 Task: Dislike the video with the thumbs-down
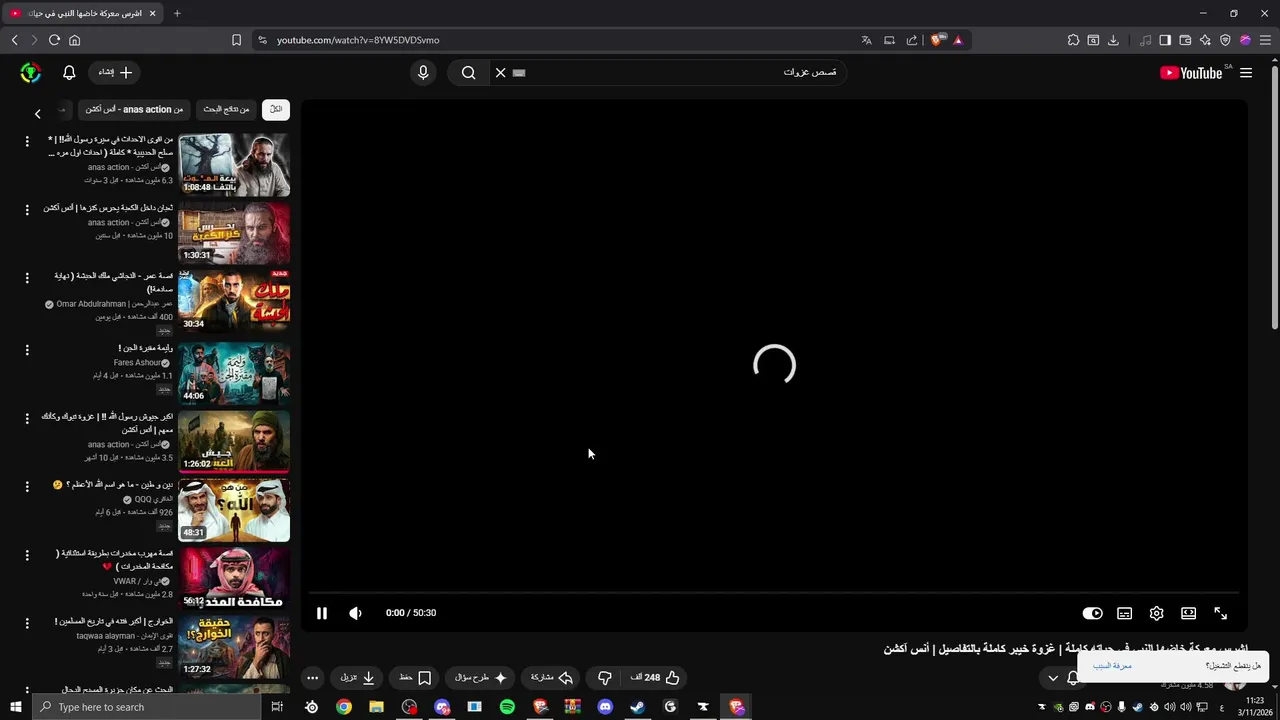604,677
